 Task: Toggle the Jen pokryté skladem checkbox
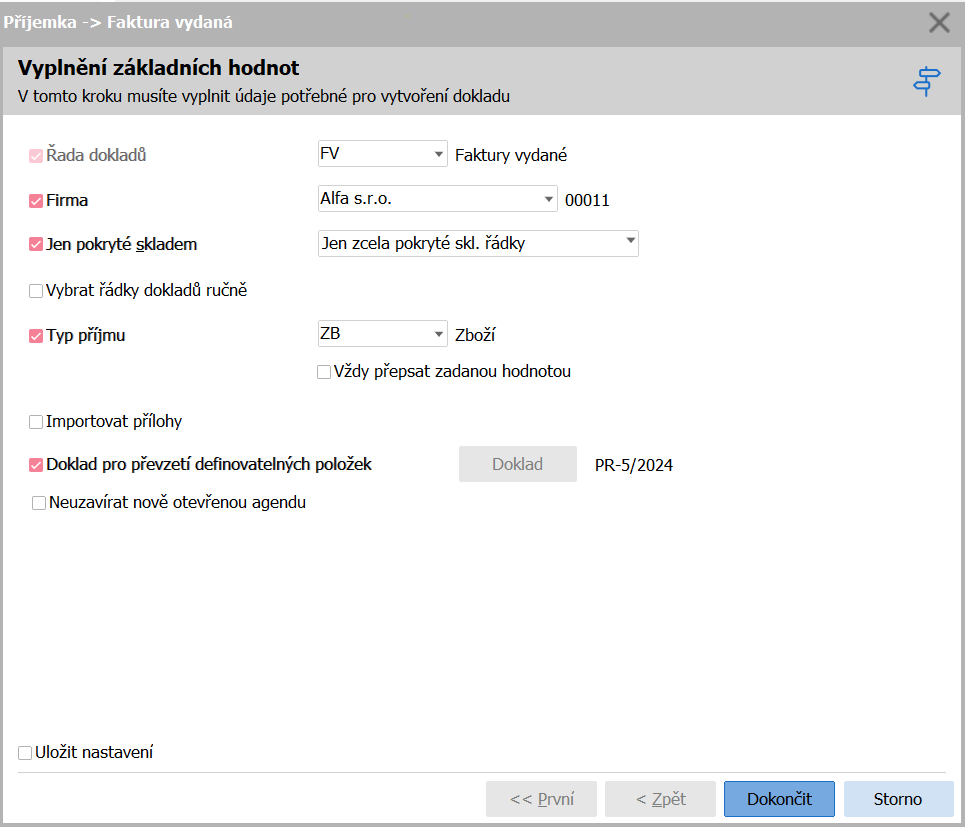36,244
